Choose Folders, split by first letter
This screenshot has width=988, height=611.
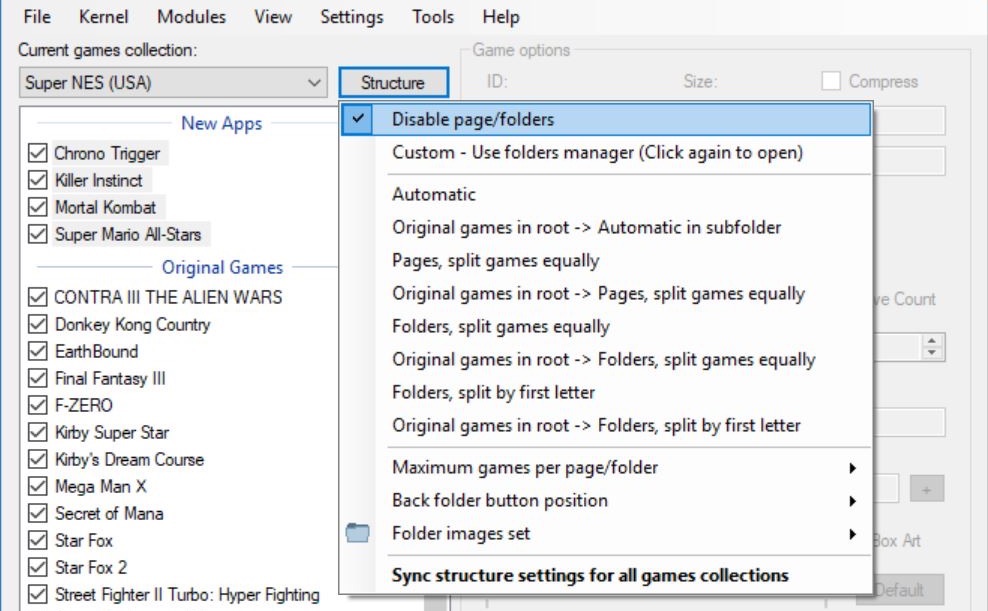click(x=606, y=392)
